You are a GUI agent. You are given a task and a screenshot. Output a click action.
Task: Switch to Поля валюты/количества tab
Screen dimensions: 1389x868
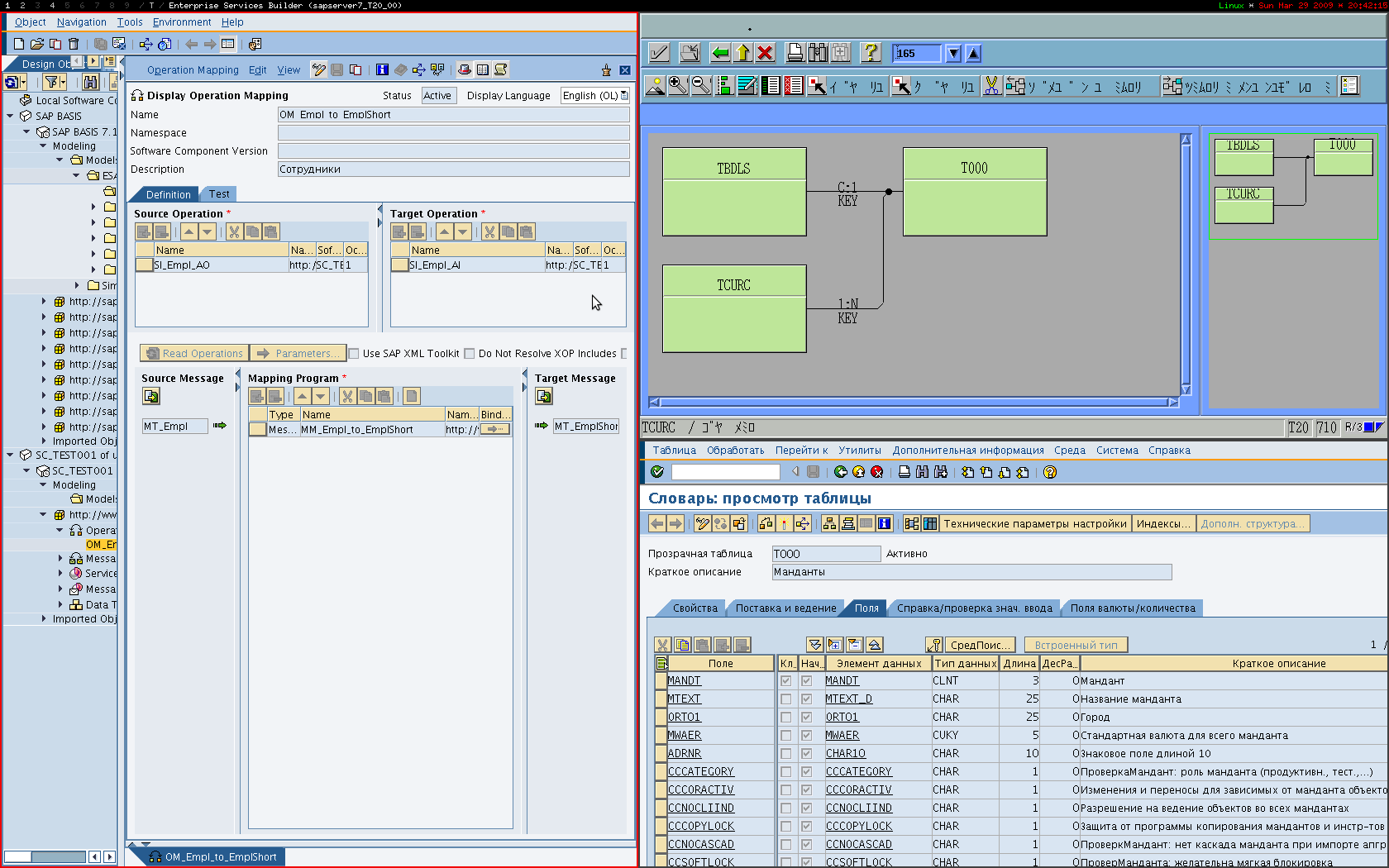[1133, 608]
